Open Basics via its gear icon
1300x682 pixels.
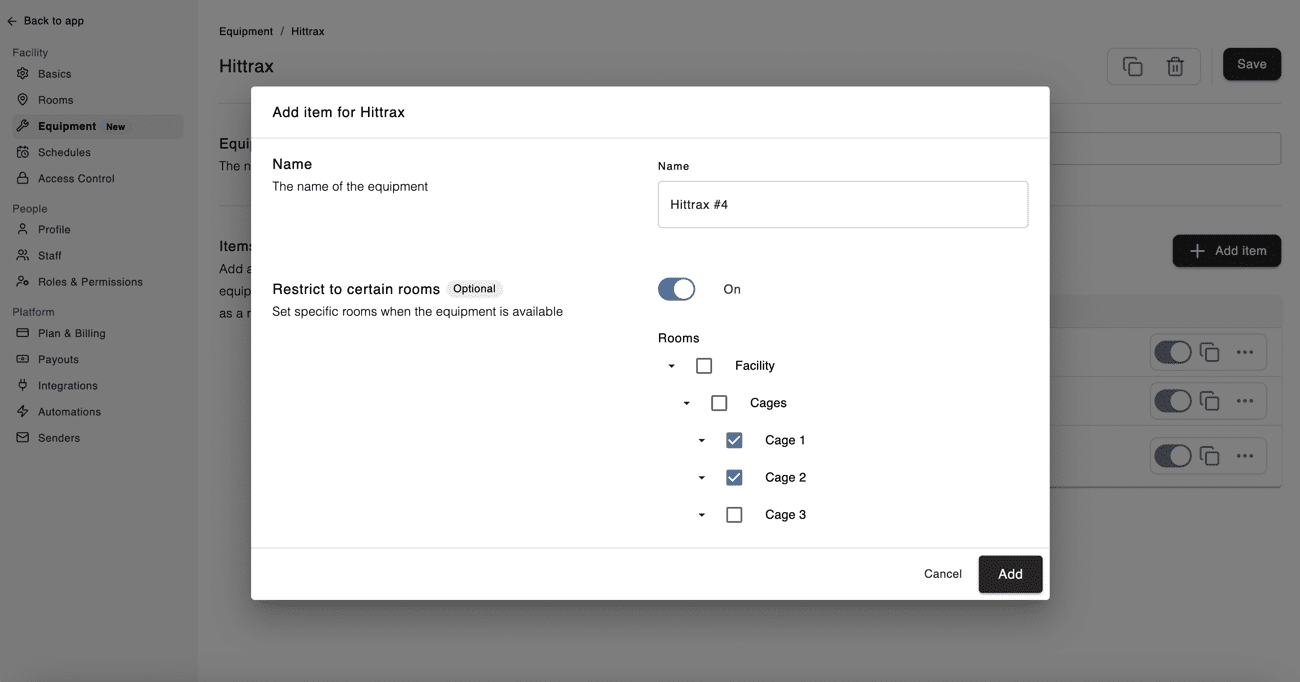point(23,73)
